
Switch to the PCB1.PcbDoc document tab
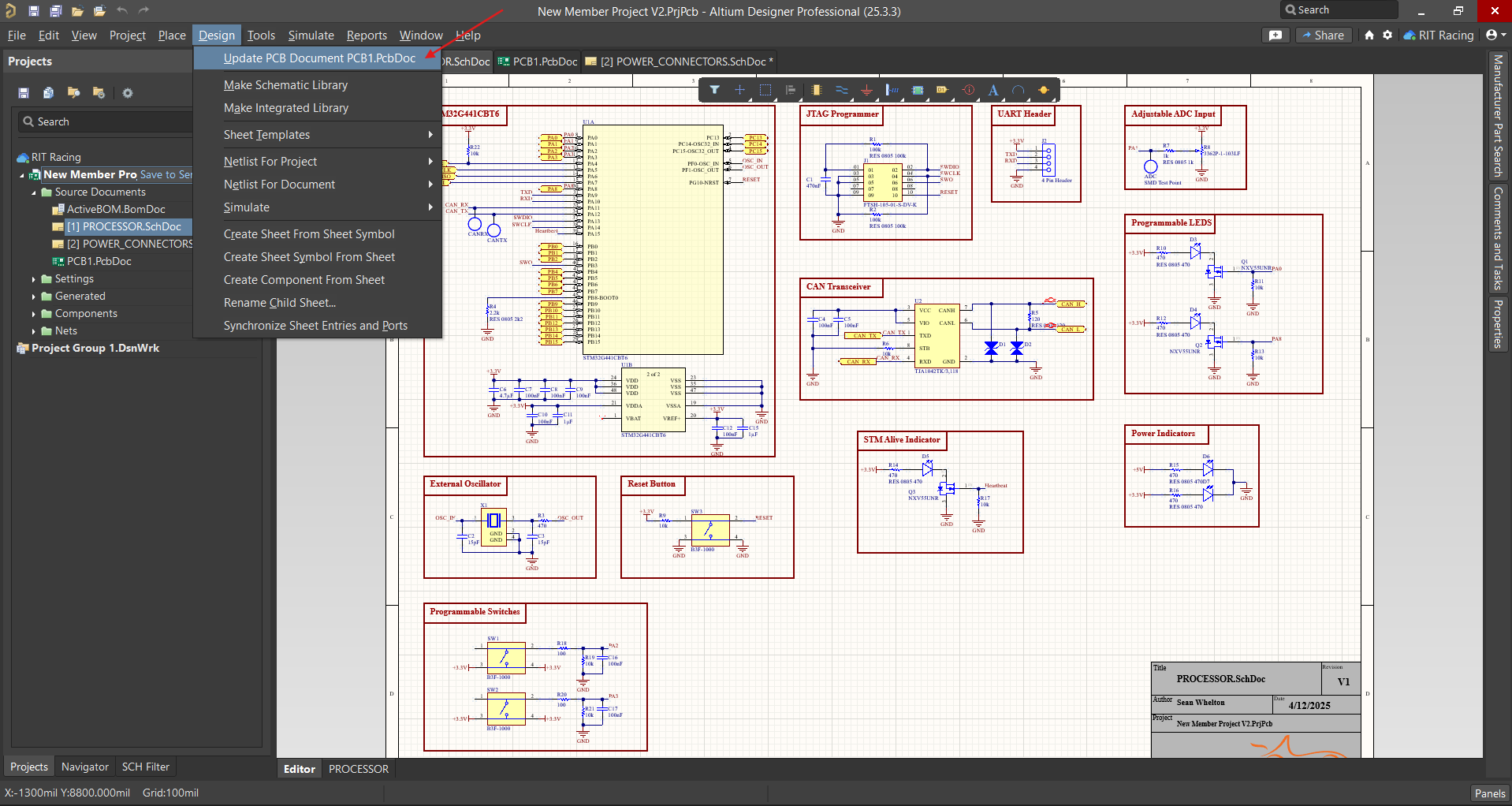tap(538, 62)
